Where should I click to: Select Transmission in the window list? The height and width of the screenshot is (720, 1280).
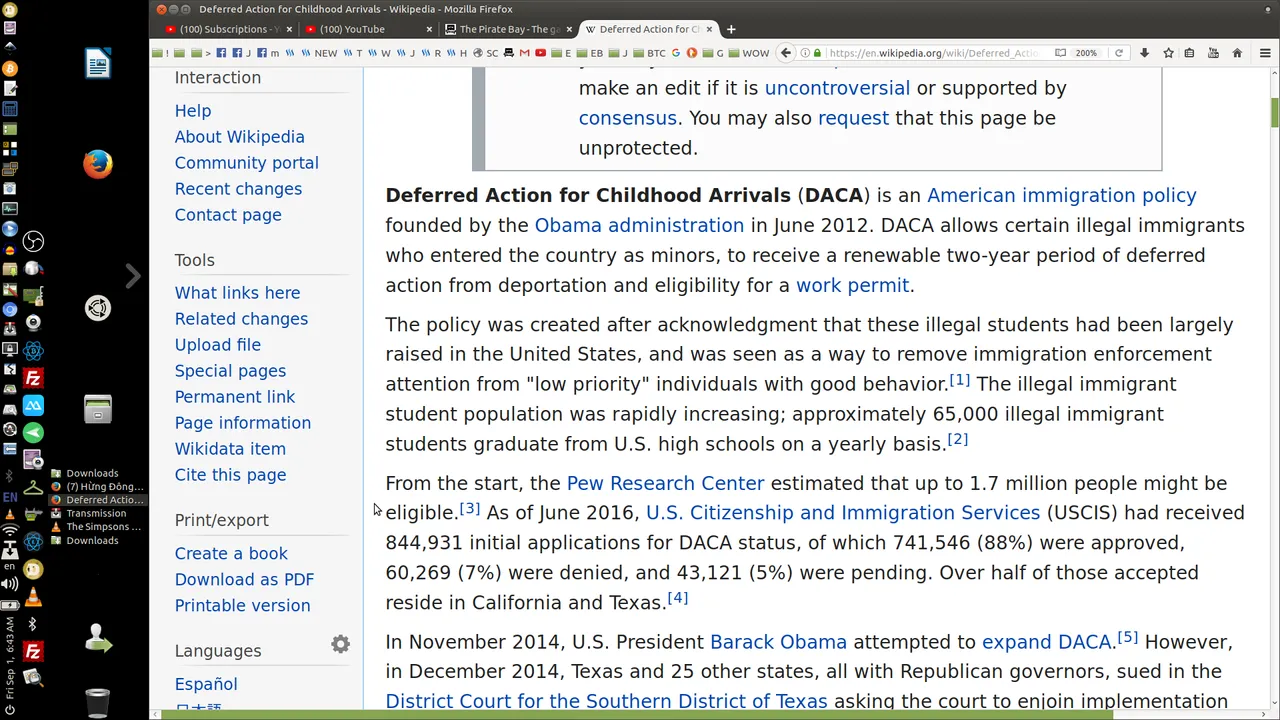tap(96, 513)
